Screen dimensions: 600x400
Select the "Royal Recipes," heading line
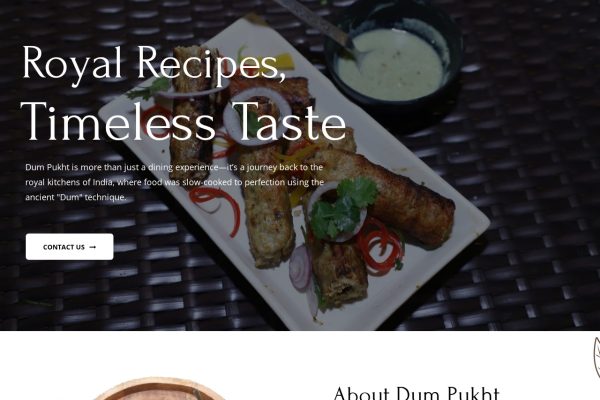coord(154,64)
